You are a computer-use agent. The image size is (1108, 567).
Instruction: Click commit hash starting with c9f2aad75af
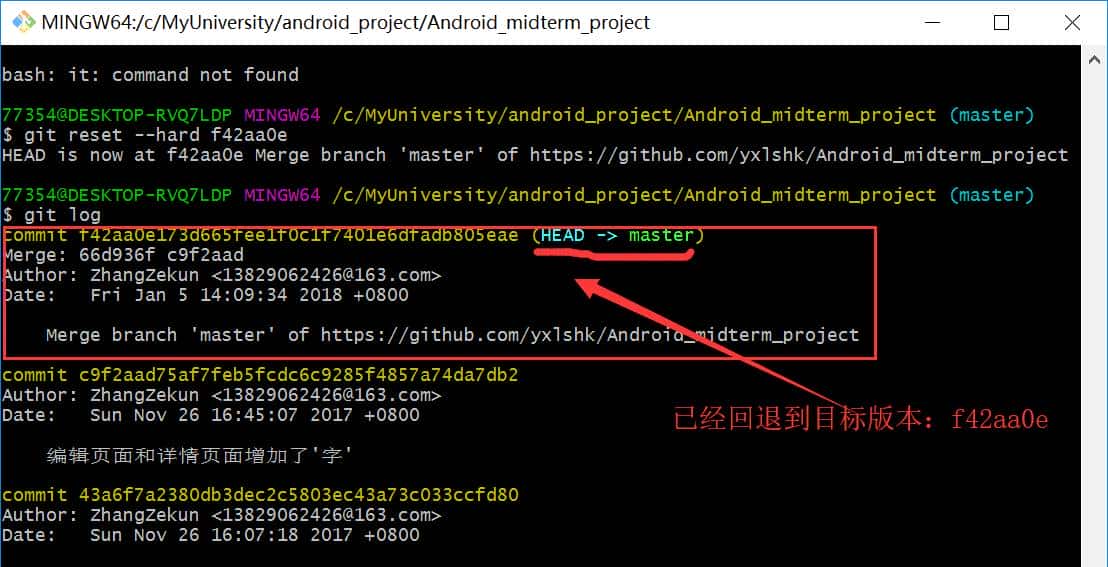(x=298, y=375)
